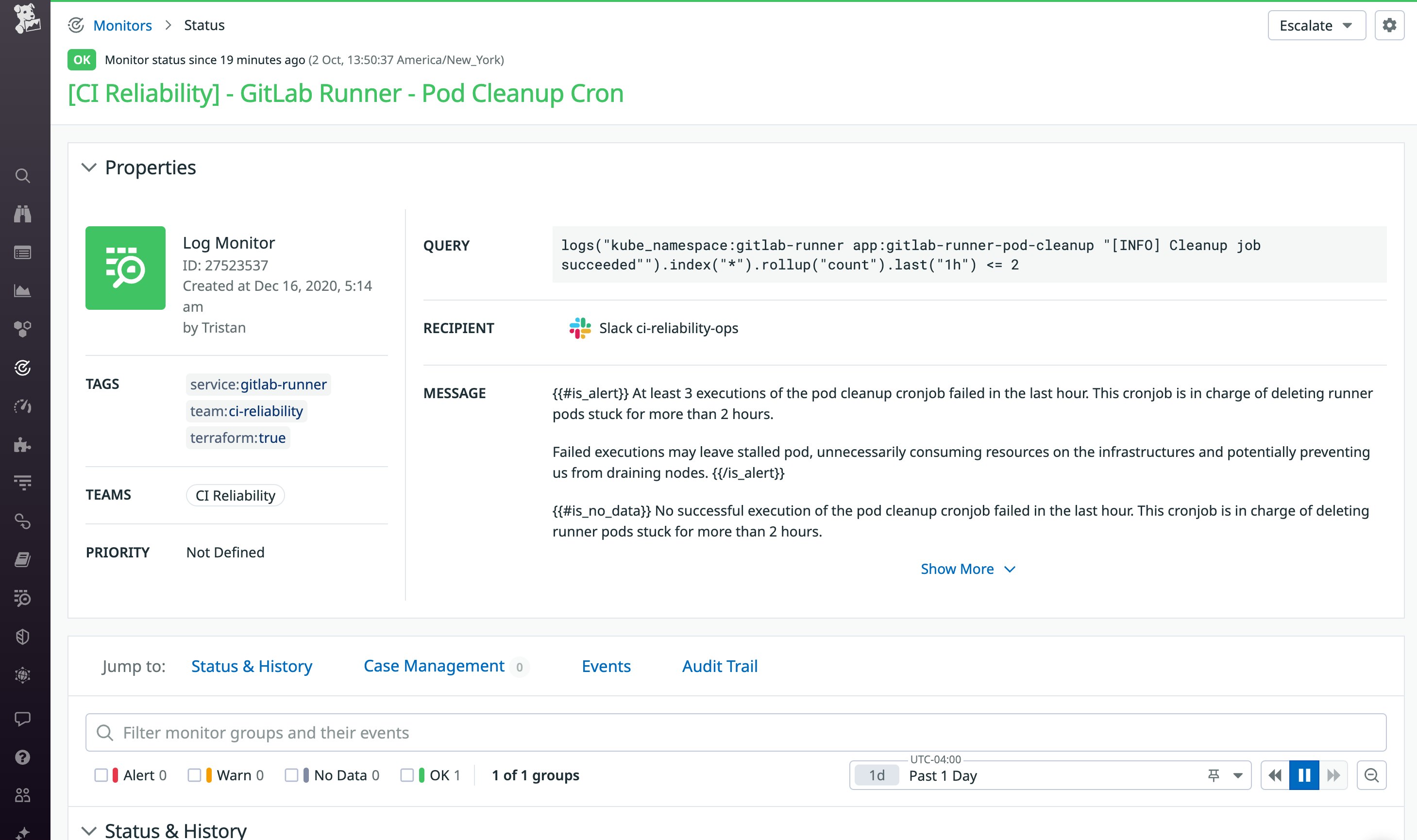Check the No Data filter checkbox
The image size is (1417, 840).
293,774
